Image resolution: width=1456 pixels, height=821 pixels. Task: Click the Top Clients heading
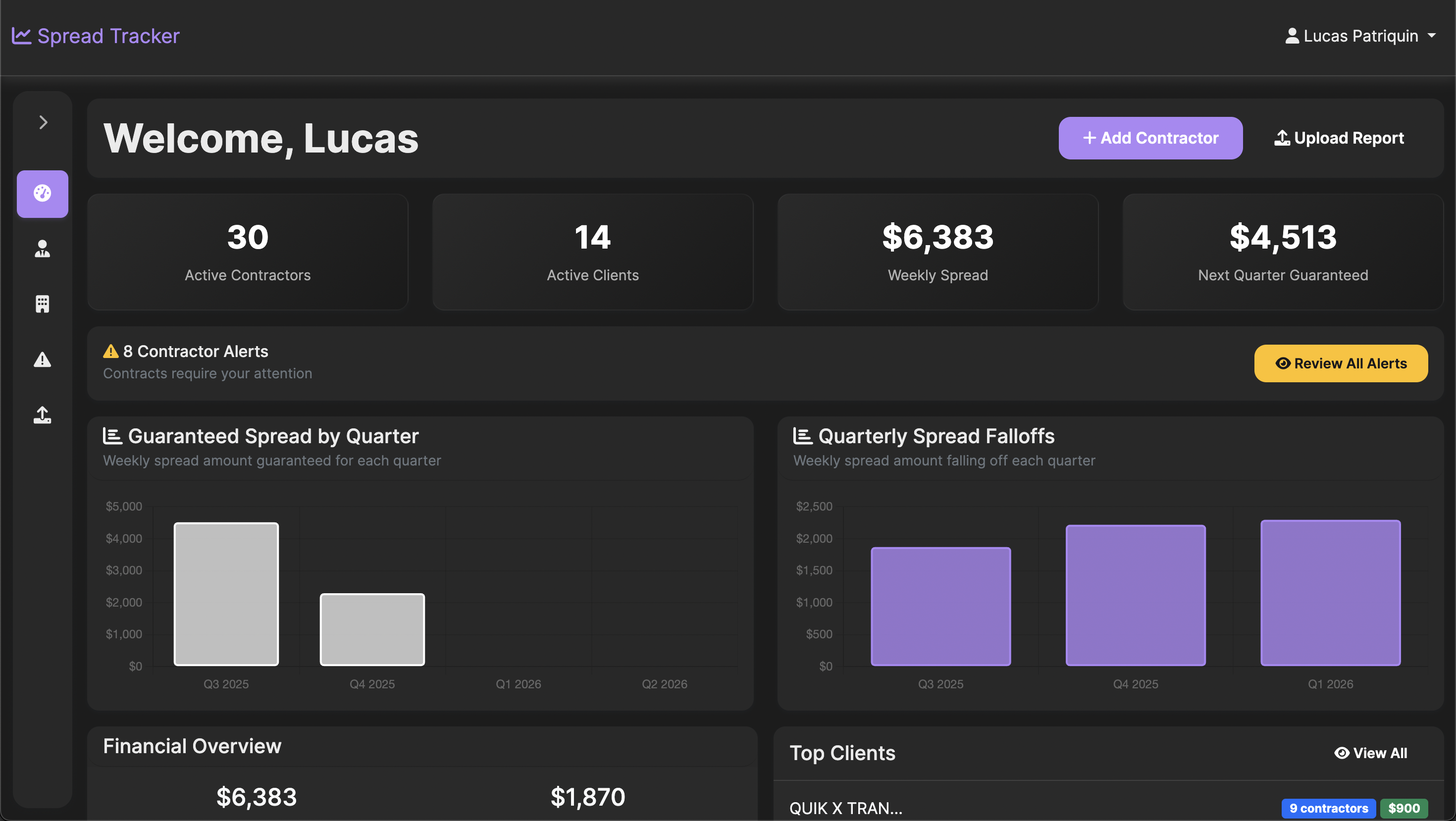pos(842,753)
